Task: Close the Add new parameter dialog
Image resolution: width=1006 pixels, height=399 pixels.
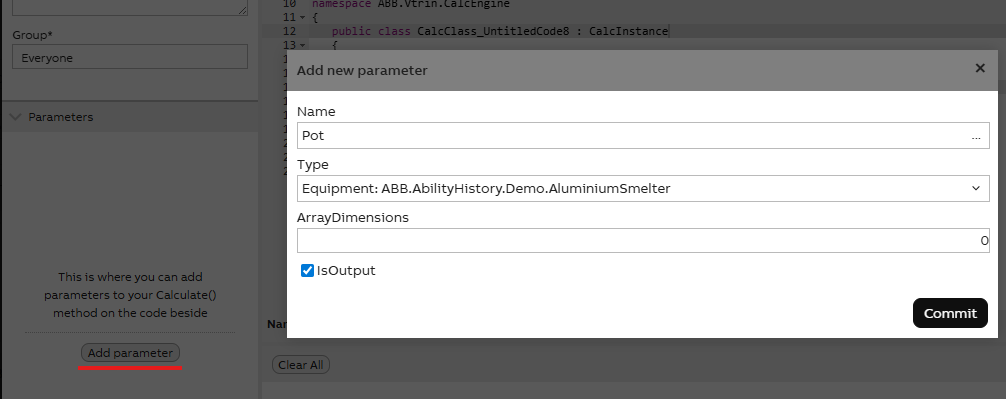Action: coord(980,68)
